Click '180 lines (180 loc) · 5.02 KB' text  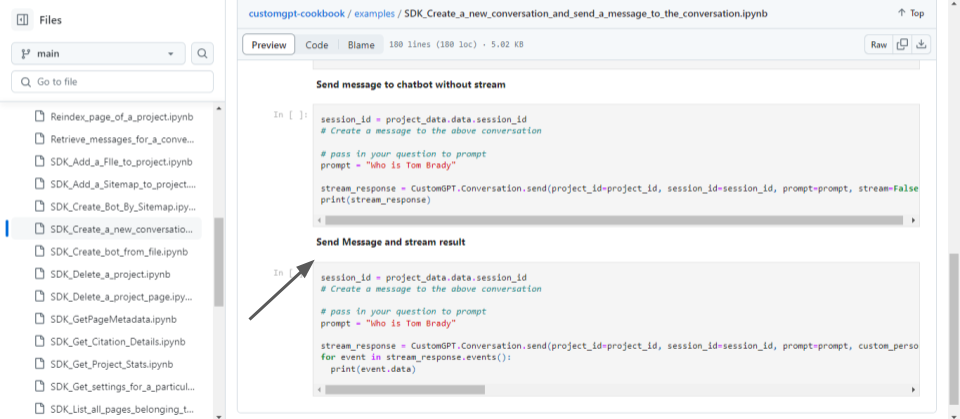coord(456,45)
